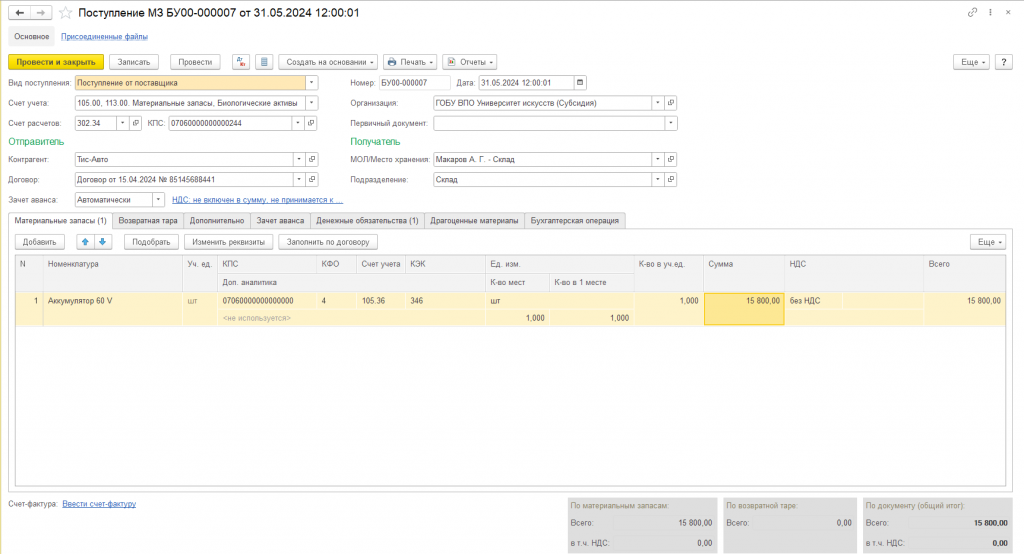Open the Печать menu button
Image resolution: width=1024 pixels, height=554 pixels.
coord(410,62)
